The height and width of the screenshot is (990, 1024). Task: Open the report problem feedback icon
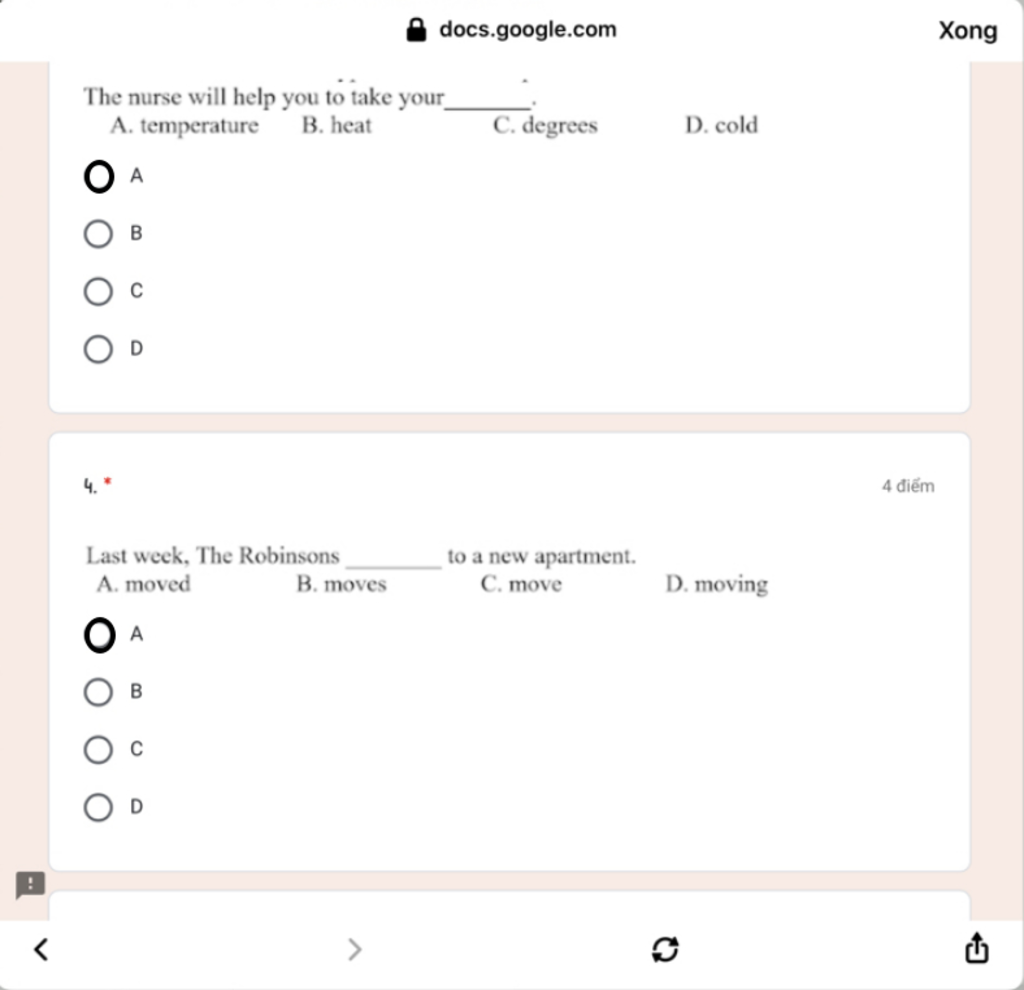pos(30,886)
